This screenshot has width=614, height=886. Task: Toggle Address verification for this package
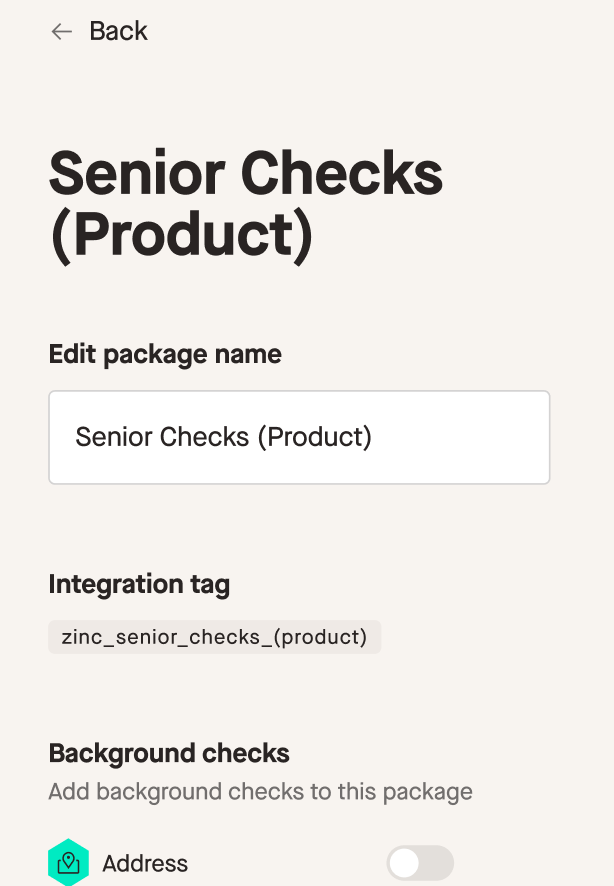coord(419,861)
